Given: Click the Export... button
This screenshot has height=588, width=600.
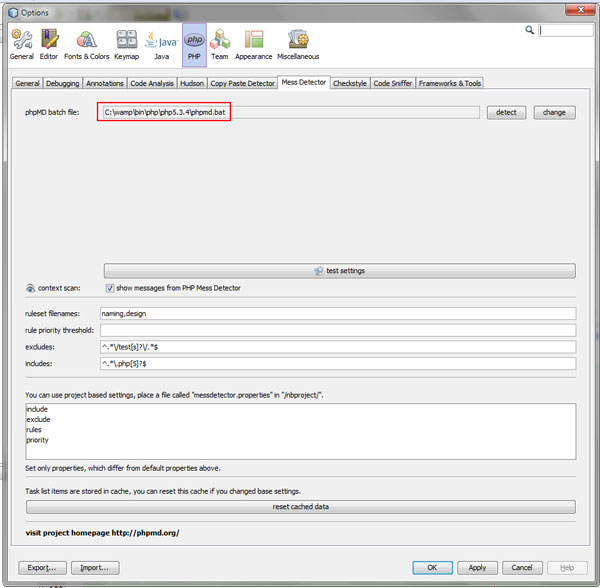Looking at the screenshot, I should coord(42,568).
